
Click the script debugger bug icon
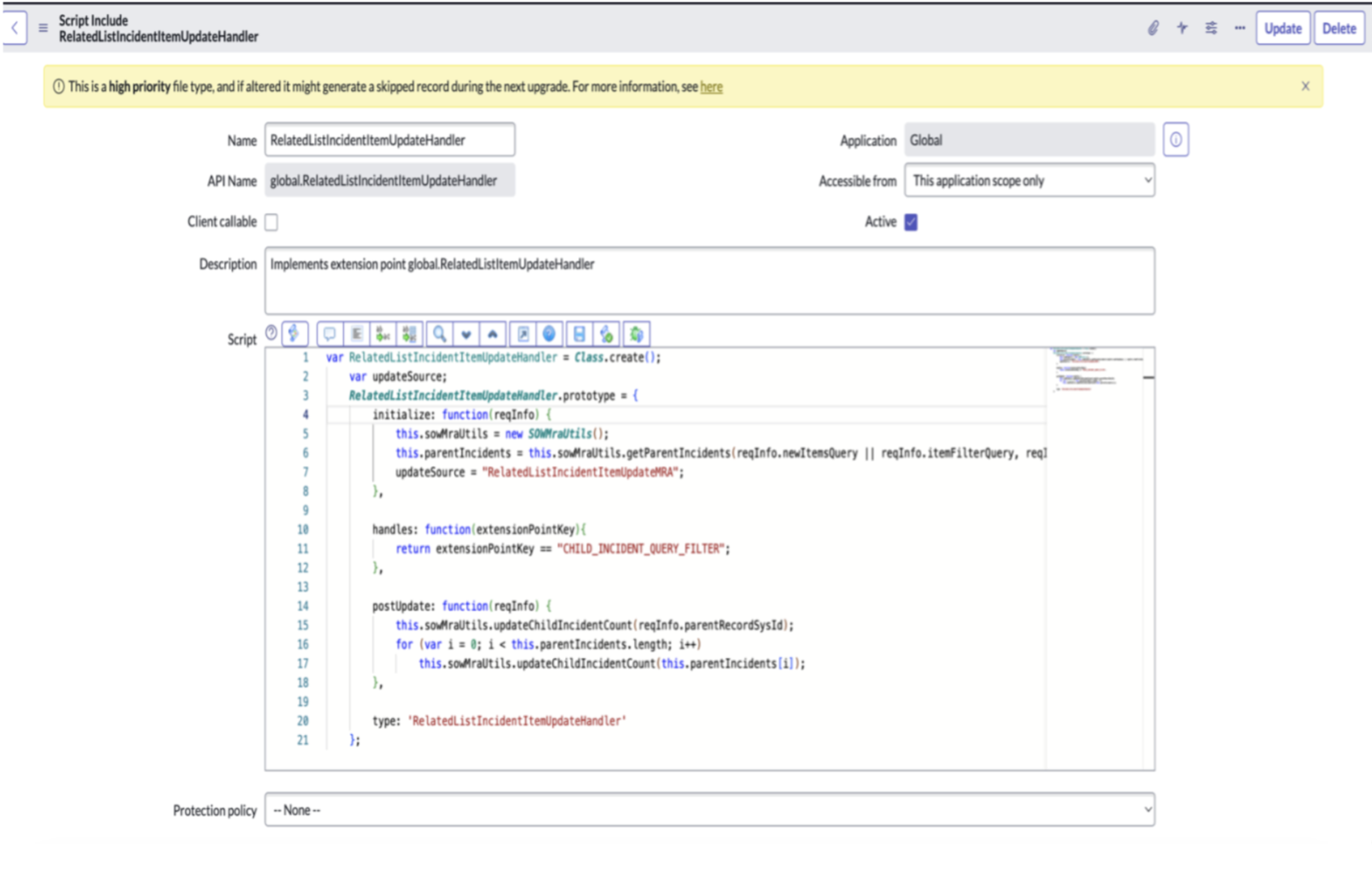pos(636,334)
